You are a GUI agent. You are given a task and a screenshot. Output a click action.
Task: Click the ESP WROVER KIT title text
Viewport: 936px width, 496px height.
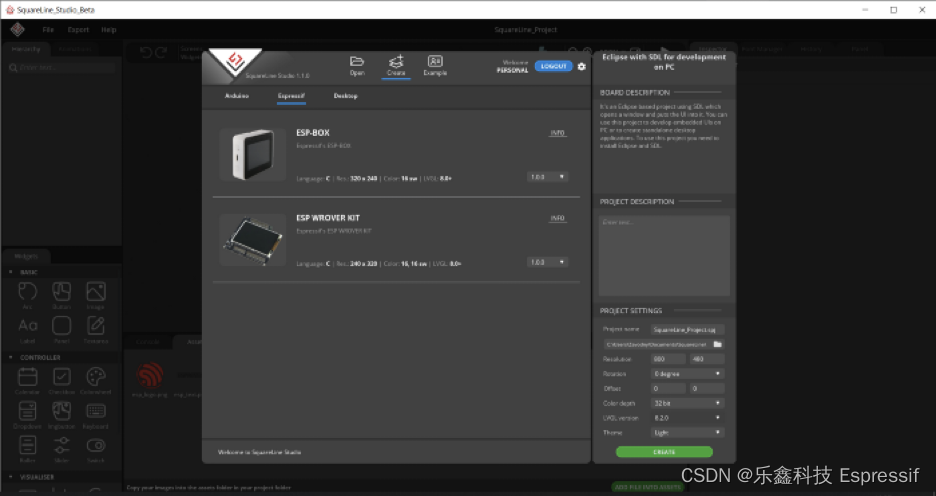(328, 218)
